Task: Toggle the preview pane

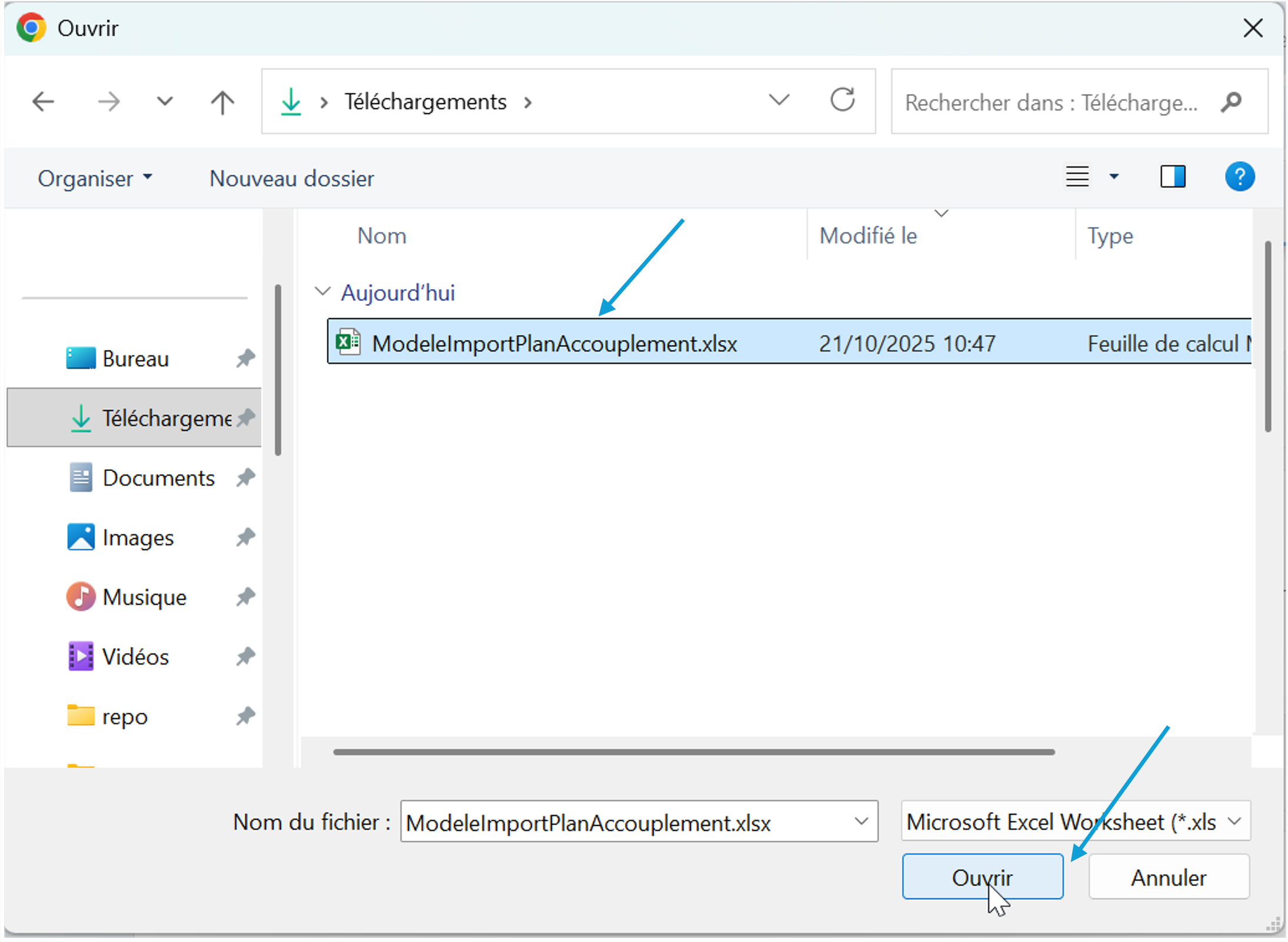Action: click(x=1173, y=176)
